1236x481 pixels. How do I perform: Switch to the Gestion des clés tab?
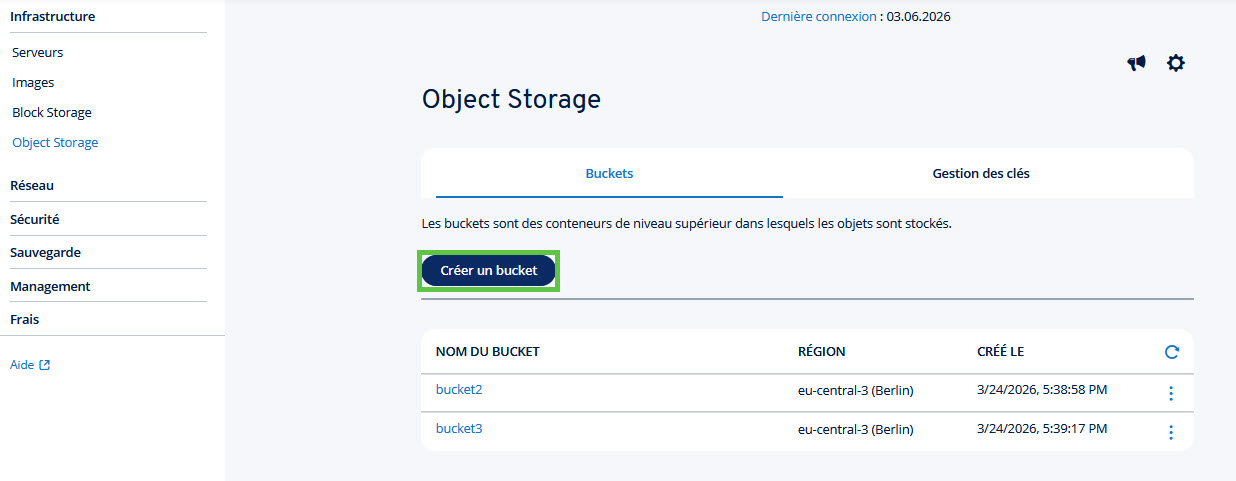[981, 173]
